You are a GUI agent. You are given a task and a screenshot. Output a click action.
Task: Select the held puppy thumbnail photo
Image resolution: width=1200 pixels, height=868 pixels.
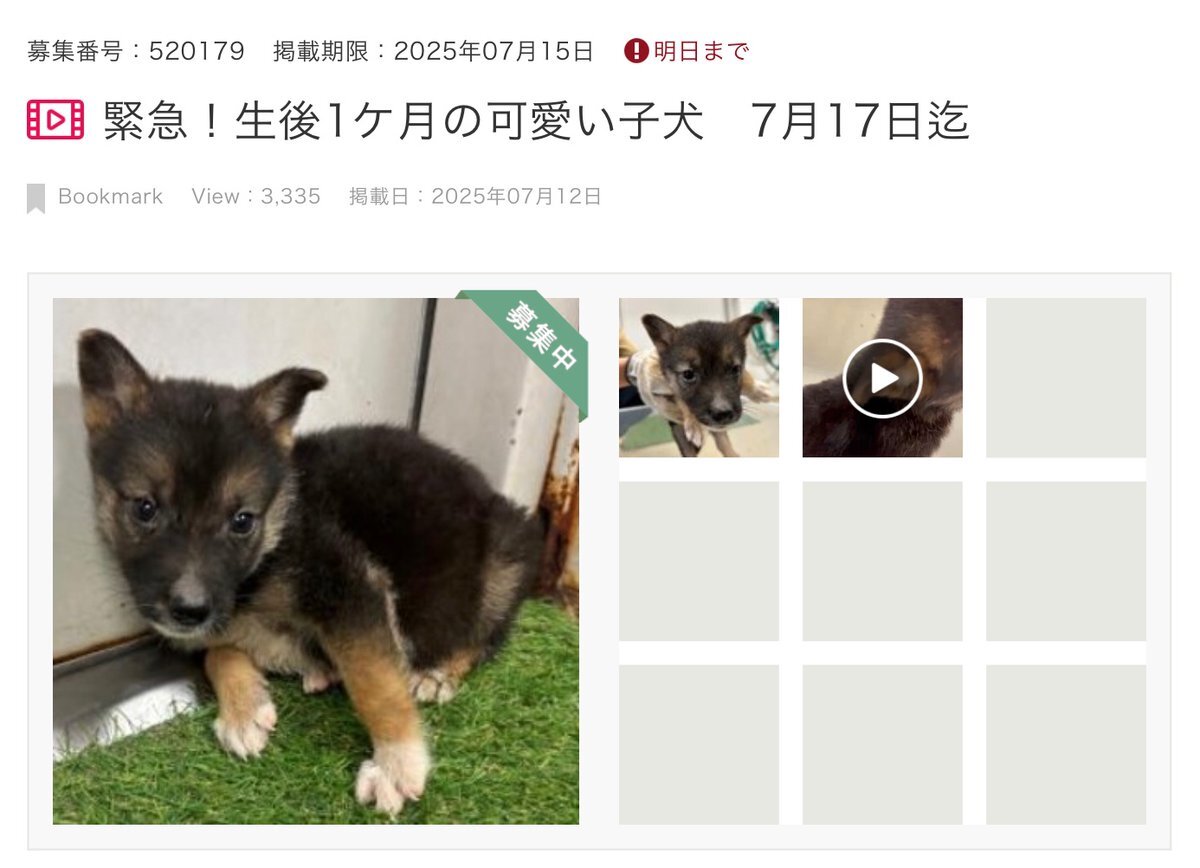pyautogui.click(x=699, y=378)
